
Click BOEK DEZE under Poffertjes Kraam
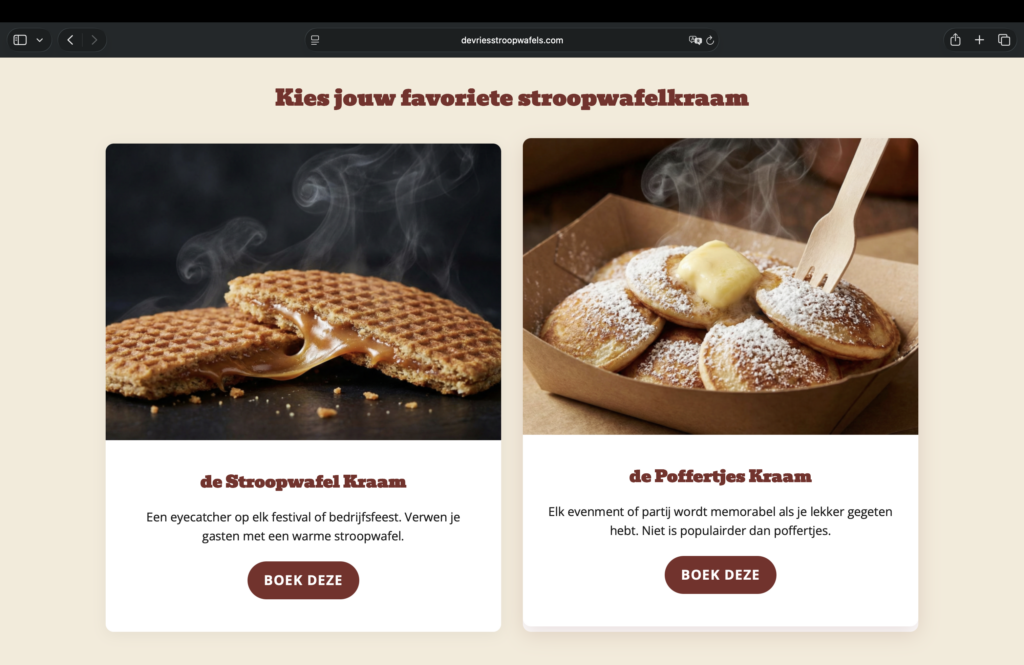(720, 575)
